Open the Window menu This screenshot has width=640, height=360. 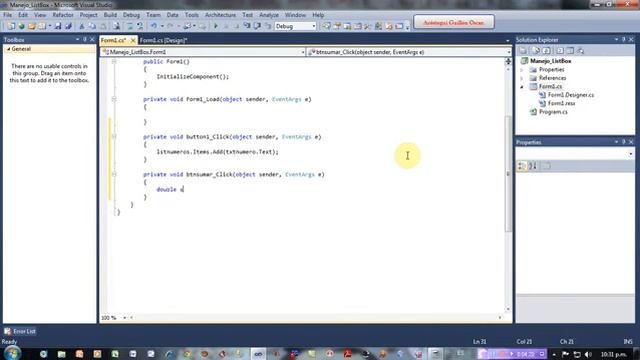coord(295,15)
